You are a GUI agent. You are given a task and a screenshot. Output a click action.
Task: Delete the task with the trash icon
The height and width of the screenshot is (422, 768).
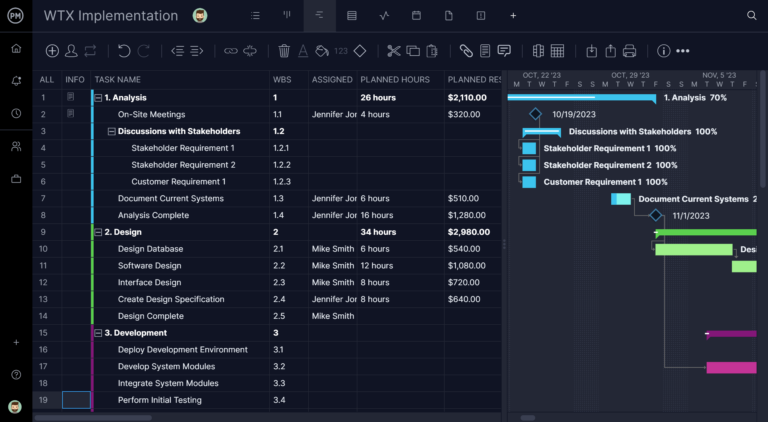click(284, 51)
